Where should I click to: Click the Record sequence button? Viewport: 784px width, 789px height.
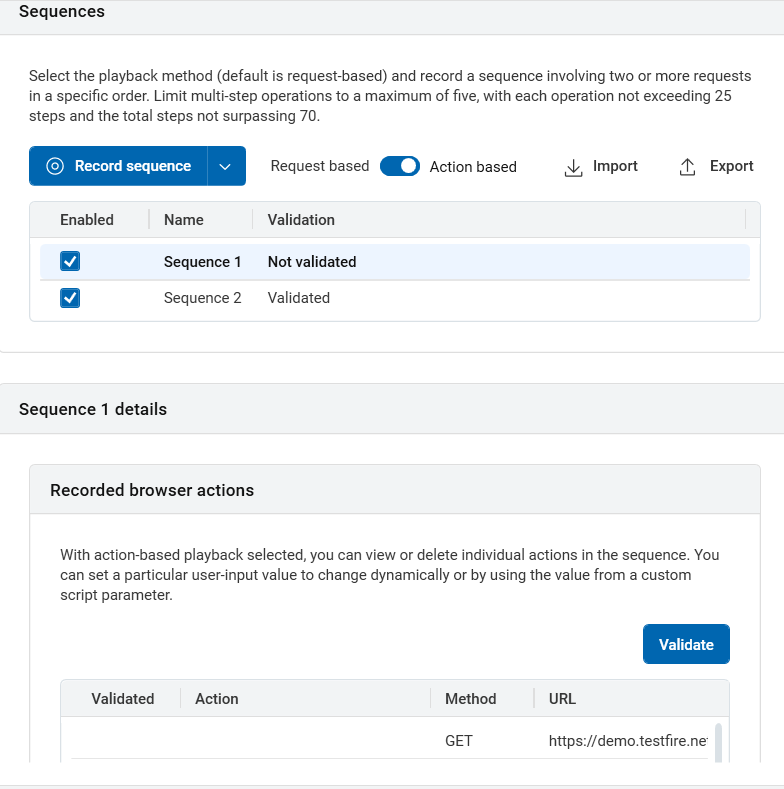(x=119, y=167)
